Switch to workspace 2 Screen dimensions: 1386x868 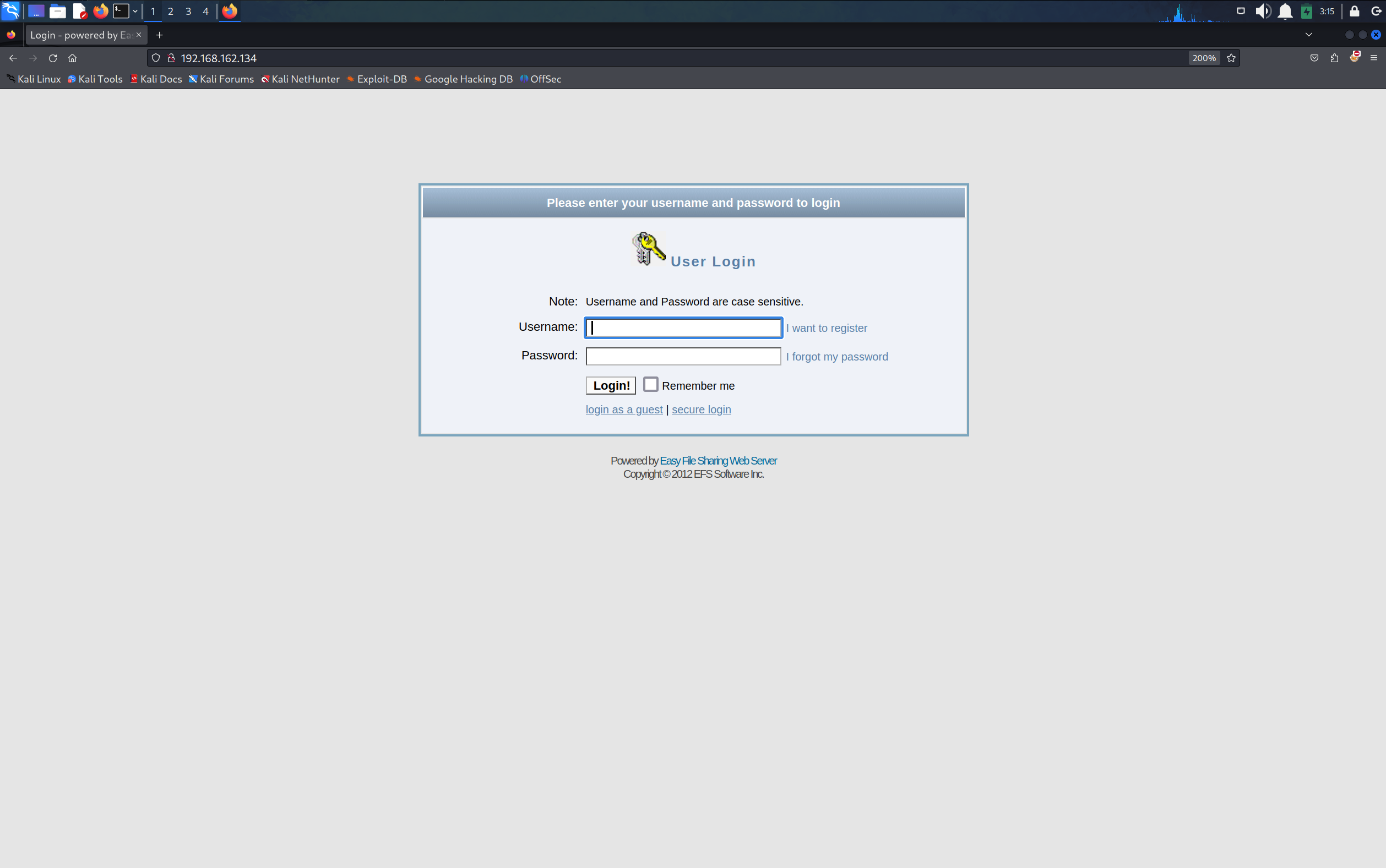pos(171,11)
